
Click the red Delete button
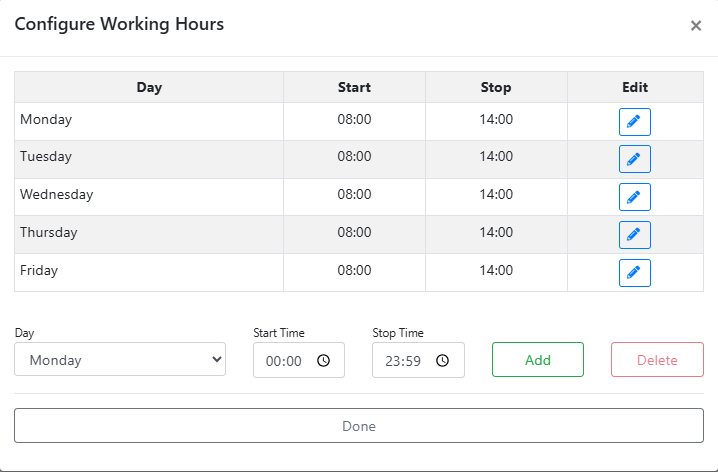point(657,359)
